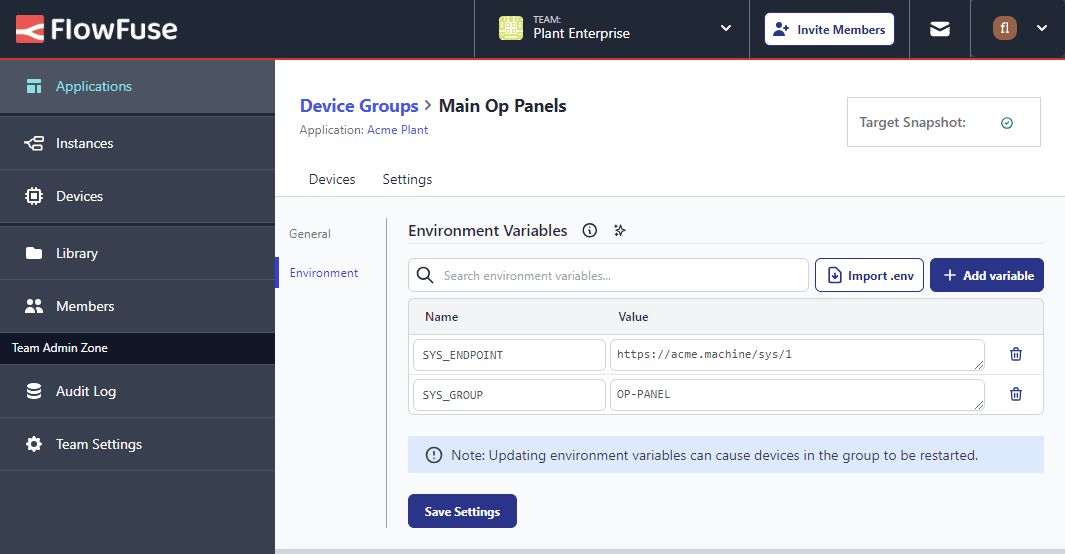Click the Value column header

click(x=633, y=317)
